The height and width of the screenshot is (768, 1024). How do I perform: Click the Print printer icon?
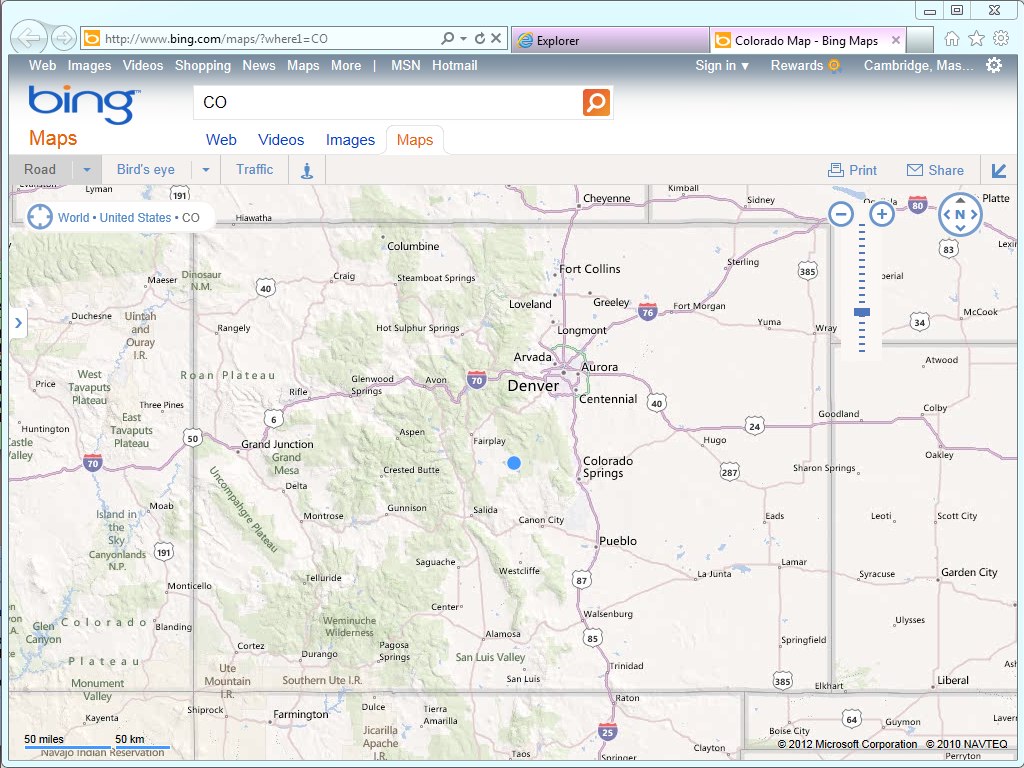(835, 170)
